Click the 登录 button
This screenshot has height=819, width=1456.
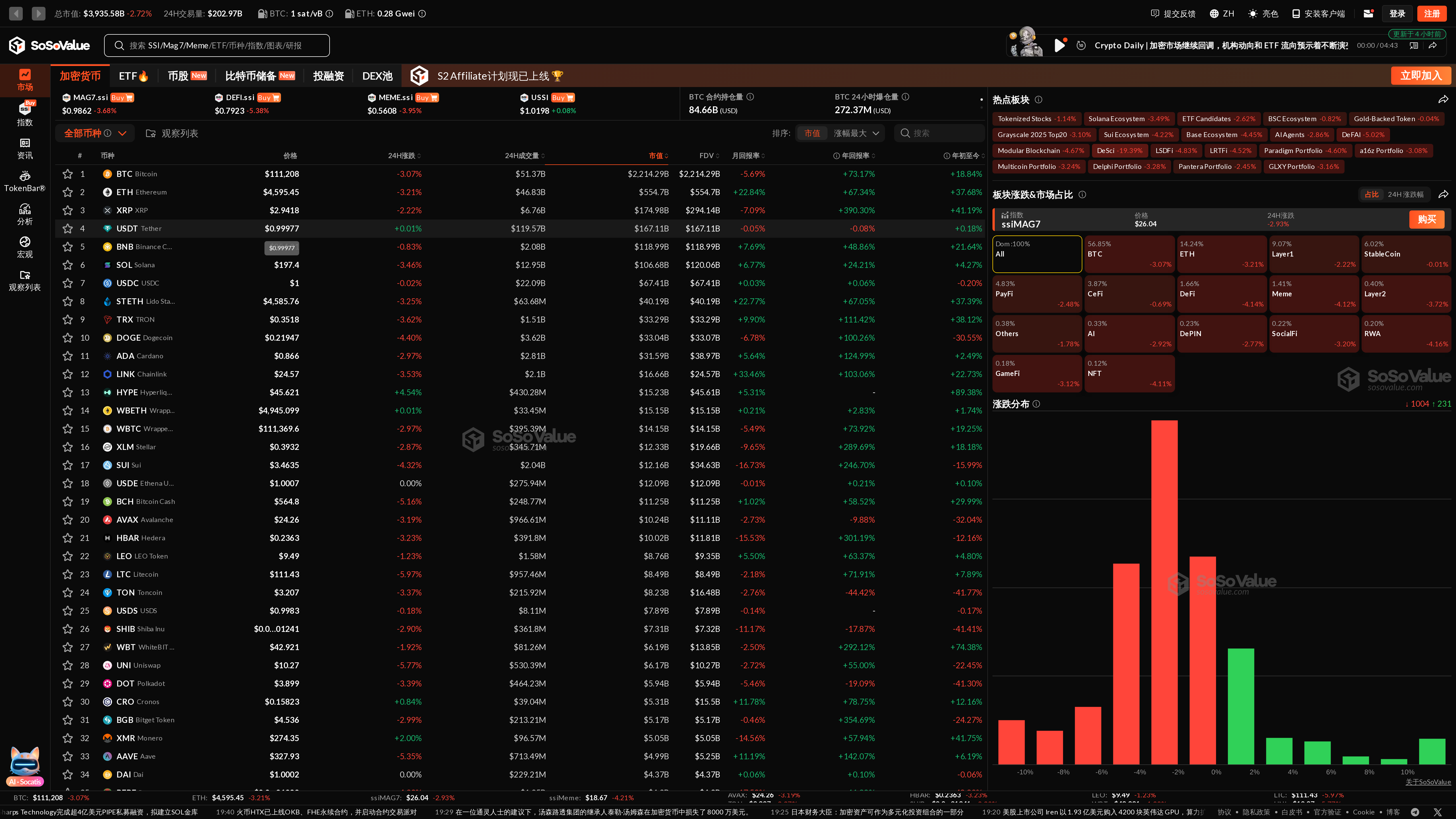click(1397, 14)
